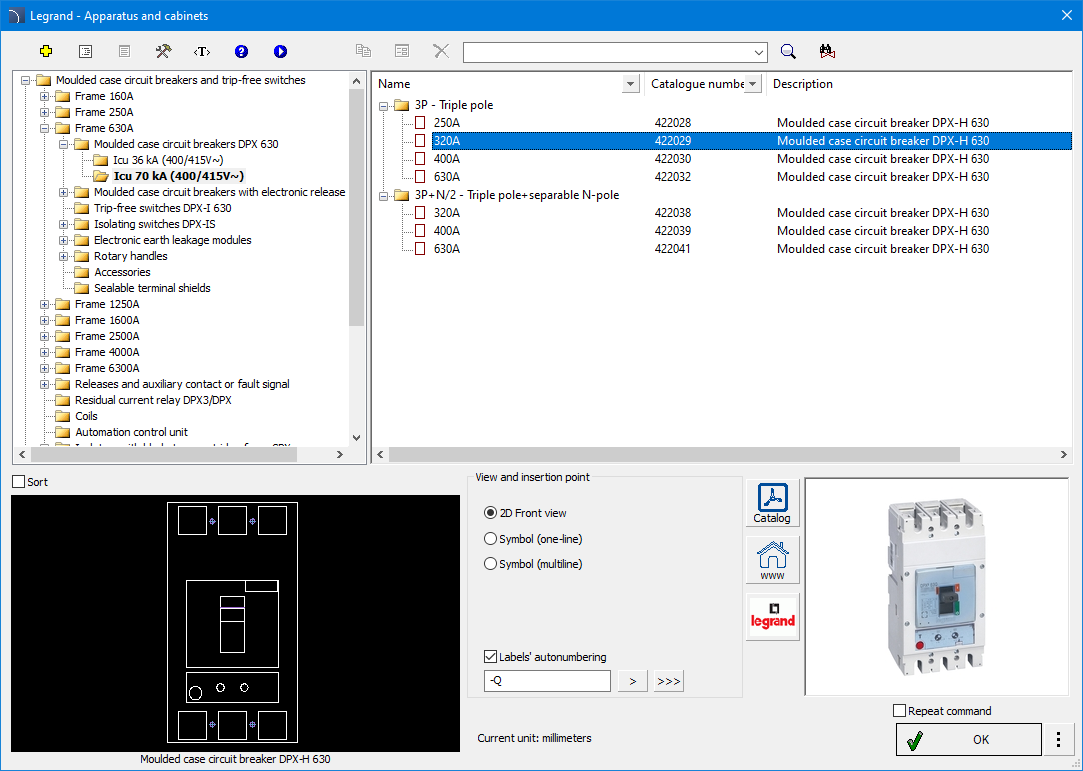Check the box for 250A 422028

(420, 123)
